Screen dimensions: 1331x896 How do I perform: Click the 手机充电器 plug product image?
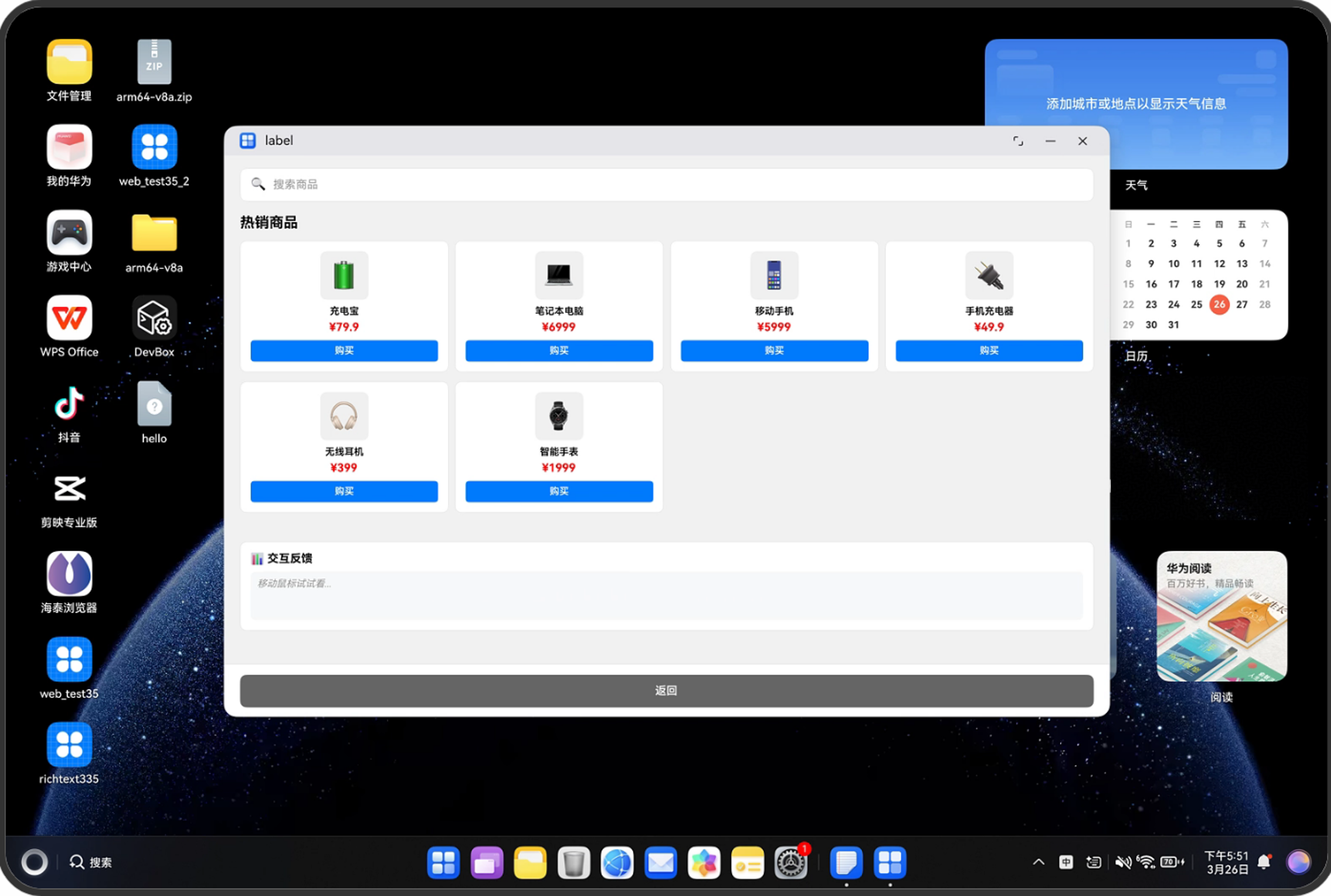pos(989,275)
